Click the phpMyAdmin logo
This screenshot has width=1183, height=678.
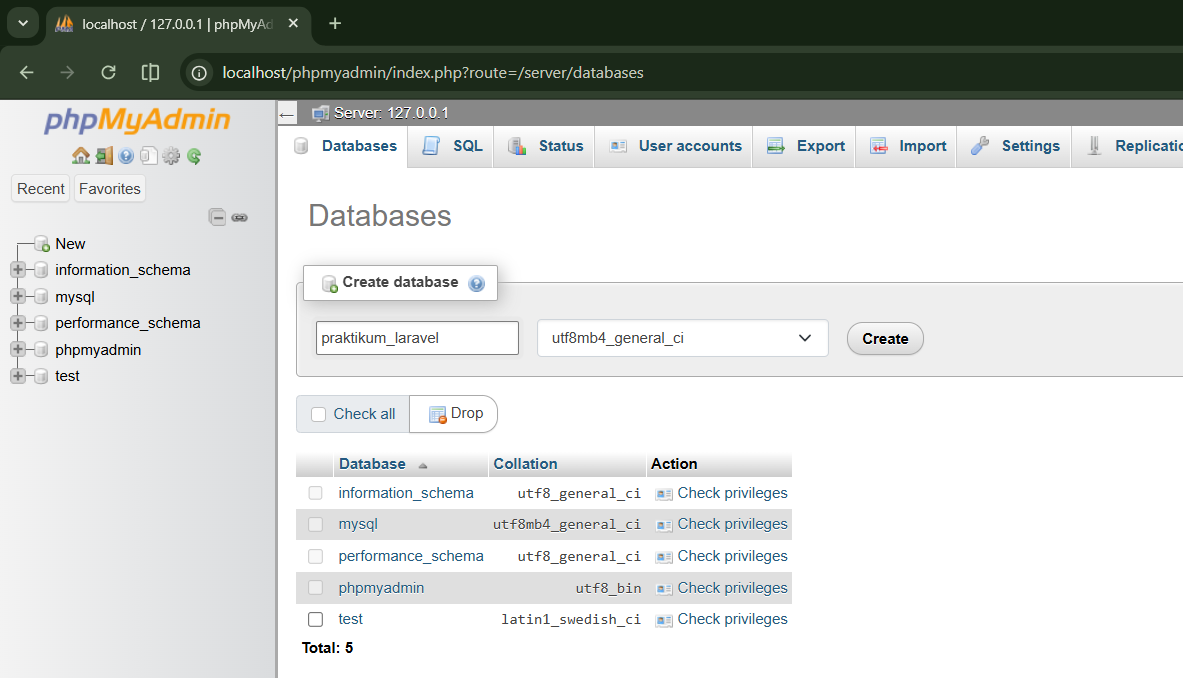point(137,120)
